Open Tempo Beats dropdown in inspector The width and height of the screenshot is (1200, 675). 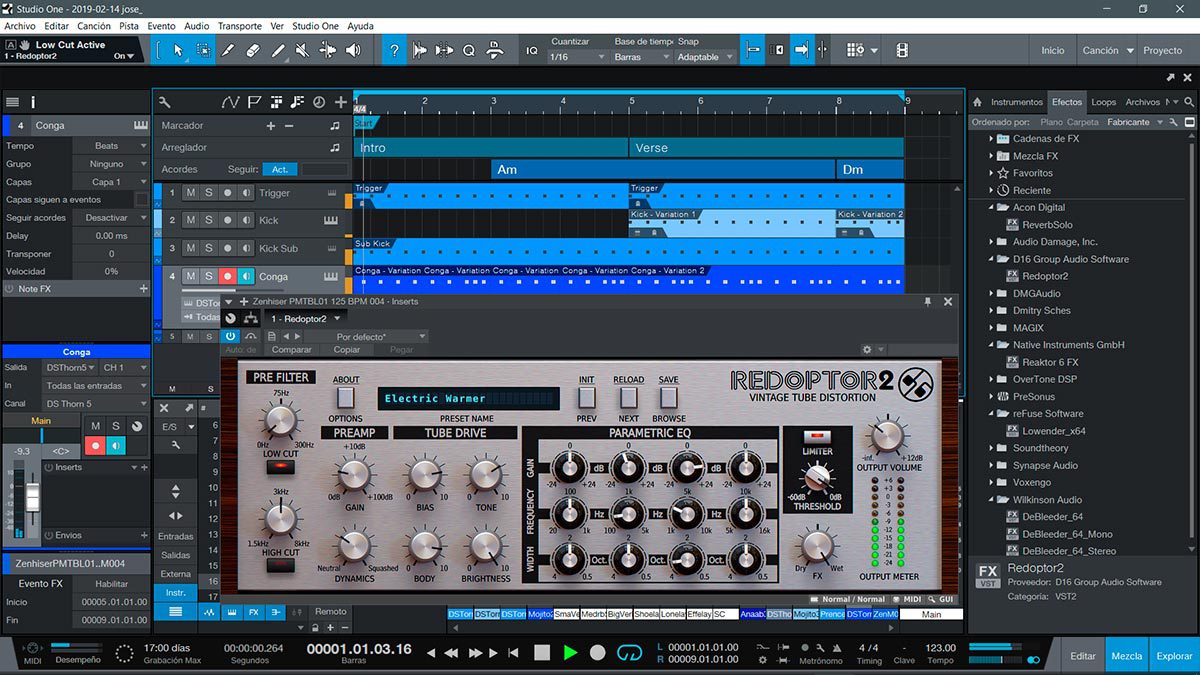(110, 146)
